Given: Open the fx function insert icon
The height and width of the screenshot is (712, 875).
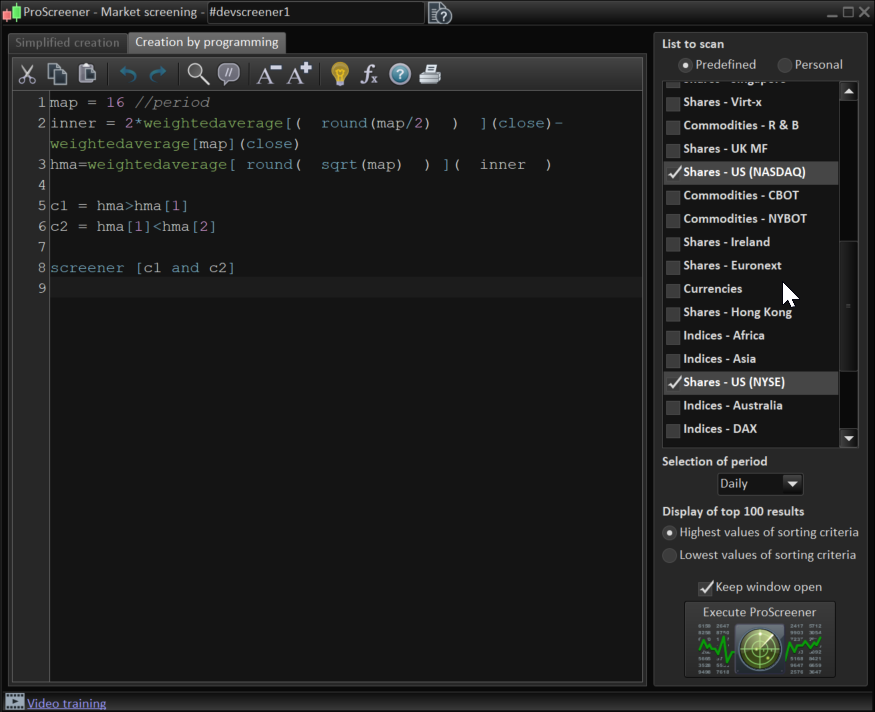Looking at the screenshot, I should [x=369, y=74].
